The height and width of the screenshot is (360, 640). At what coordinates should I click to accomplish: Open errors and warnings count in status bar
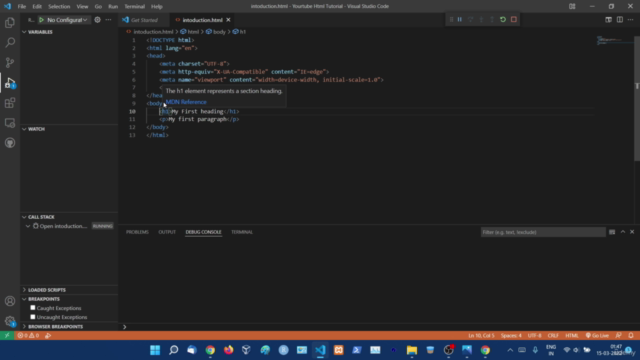pyautogui.click(x=28, y=336)
